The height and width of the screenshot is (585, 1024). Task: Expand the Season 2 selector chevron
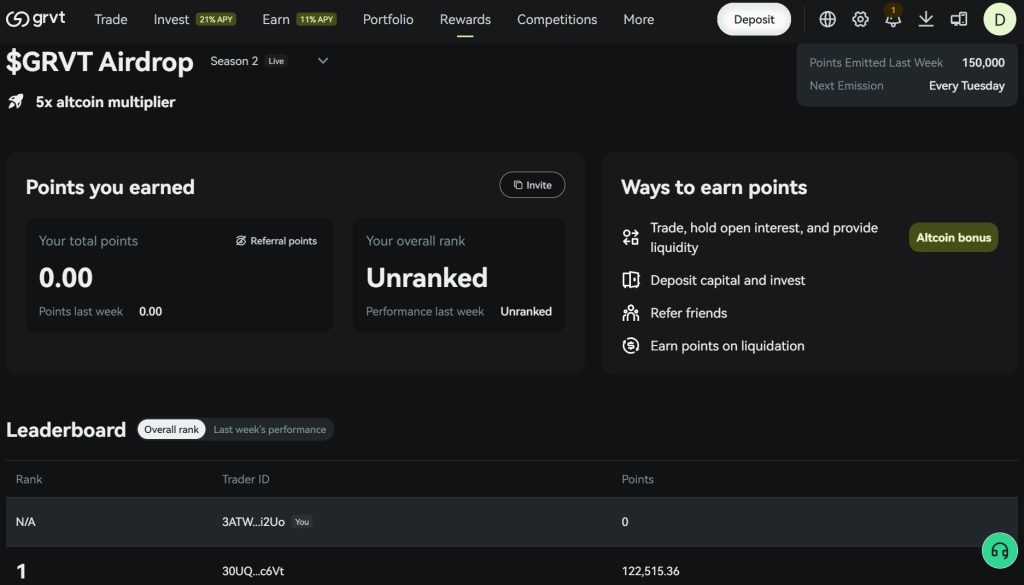322,61
